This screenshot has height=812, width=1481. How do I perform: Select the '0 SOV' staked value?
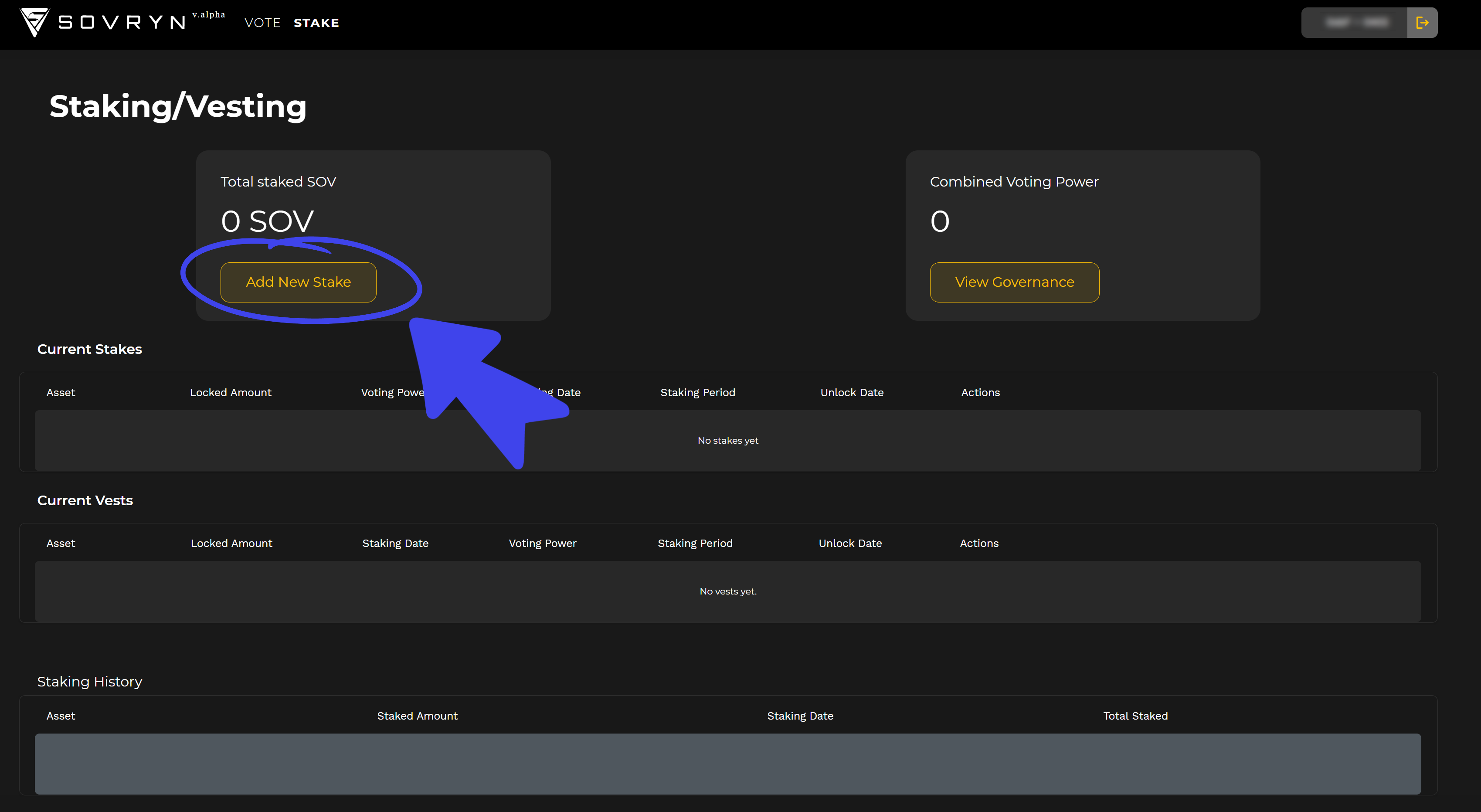[267, 221]
